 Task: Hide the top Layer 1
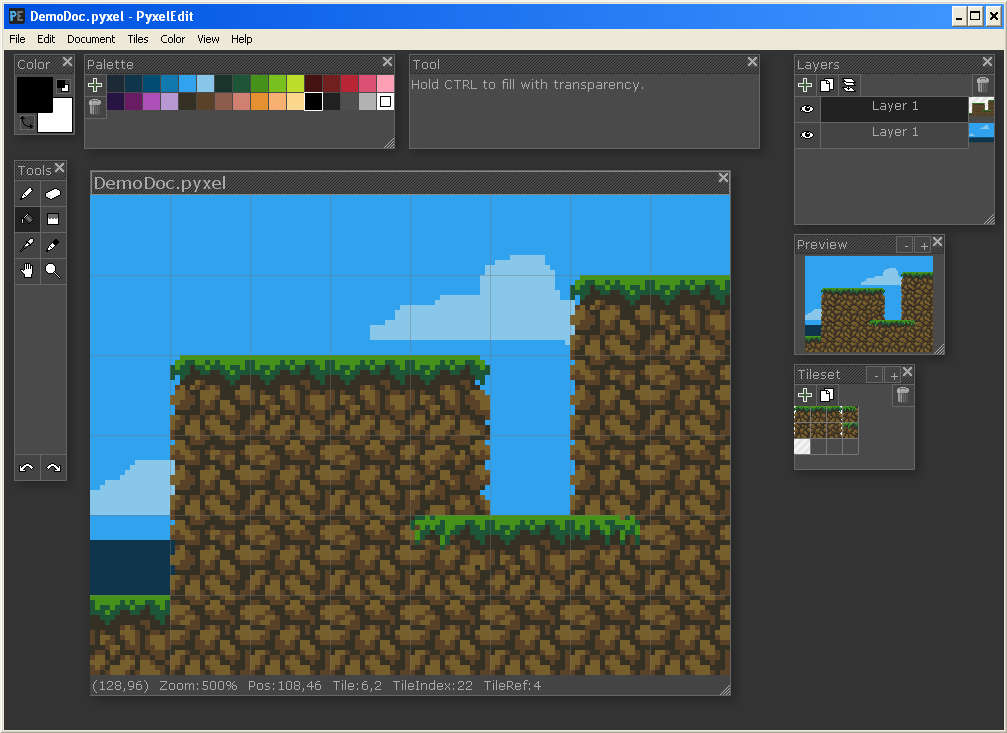[x=807, y=108]
